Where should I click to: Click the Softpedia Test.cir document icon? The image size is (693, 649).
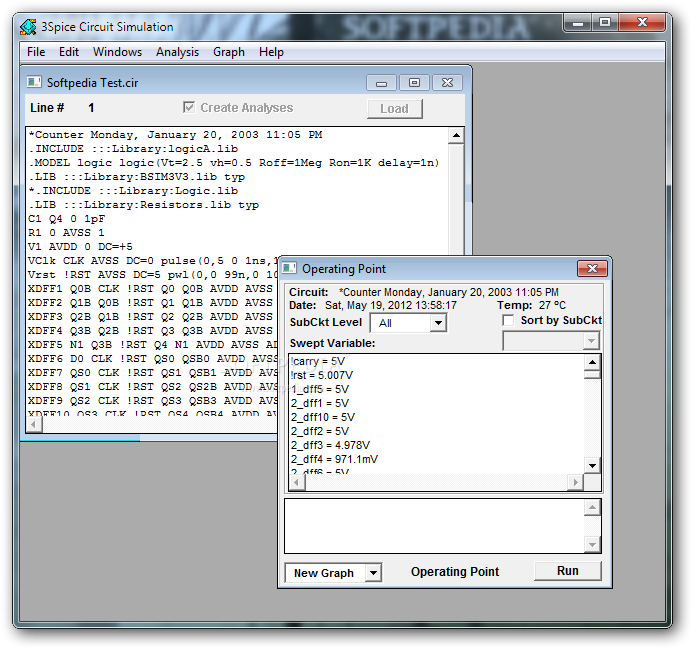pyautogui.click(x=34, y=82)
